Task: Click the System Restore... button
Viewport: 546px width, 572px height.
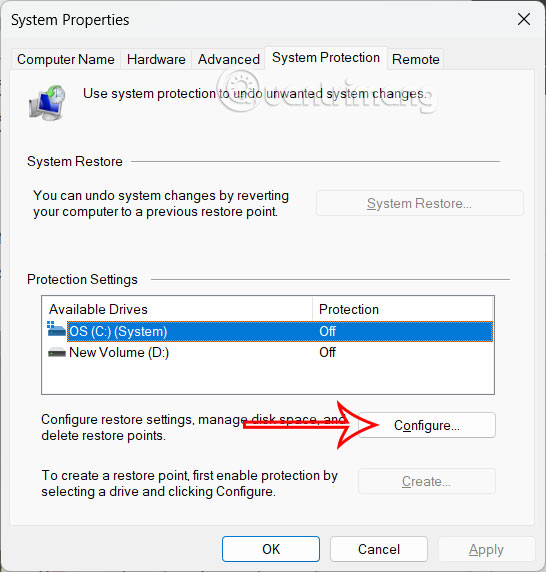Action: point(420,203)
